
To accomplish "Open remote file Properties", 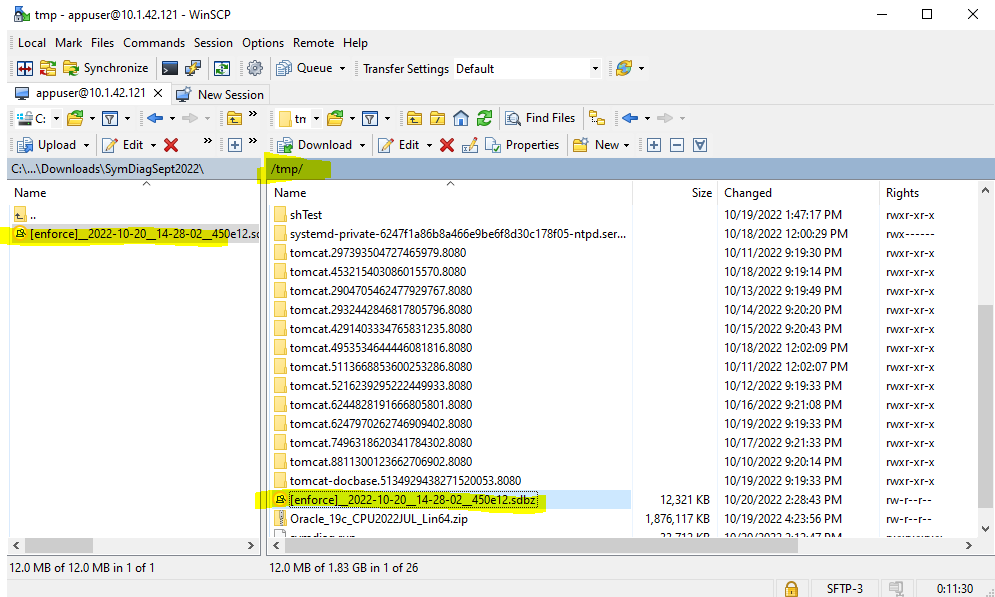I will pyautogui.click(x=522, y=145).
